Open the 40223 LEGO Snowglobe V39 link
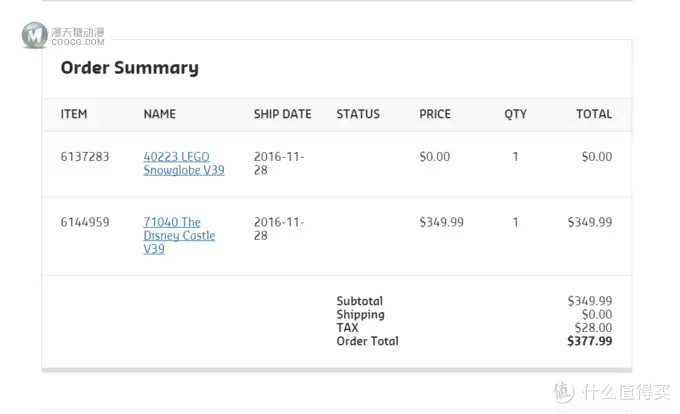Image resolution: width=680 pixels, height=414 pixels. pos(184,163)
